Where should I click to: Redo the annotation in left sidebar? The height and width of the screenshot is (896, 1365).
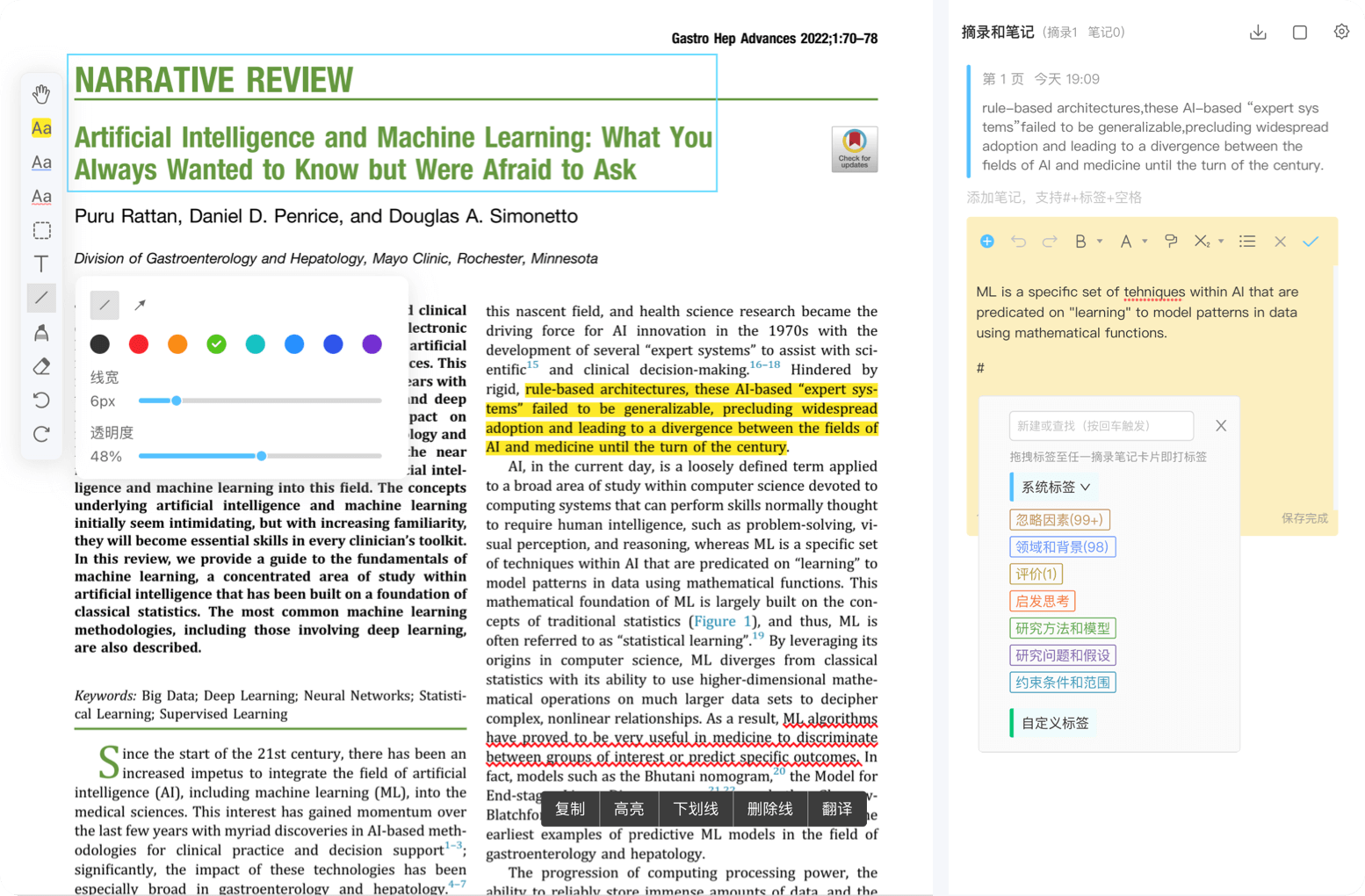coord(41,434)
